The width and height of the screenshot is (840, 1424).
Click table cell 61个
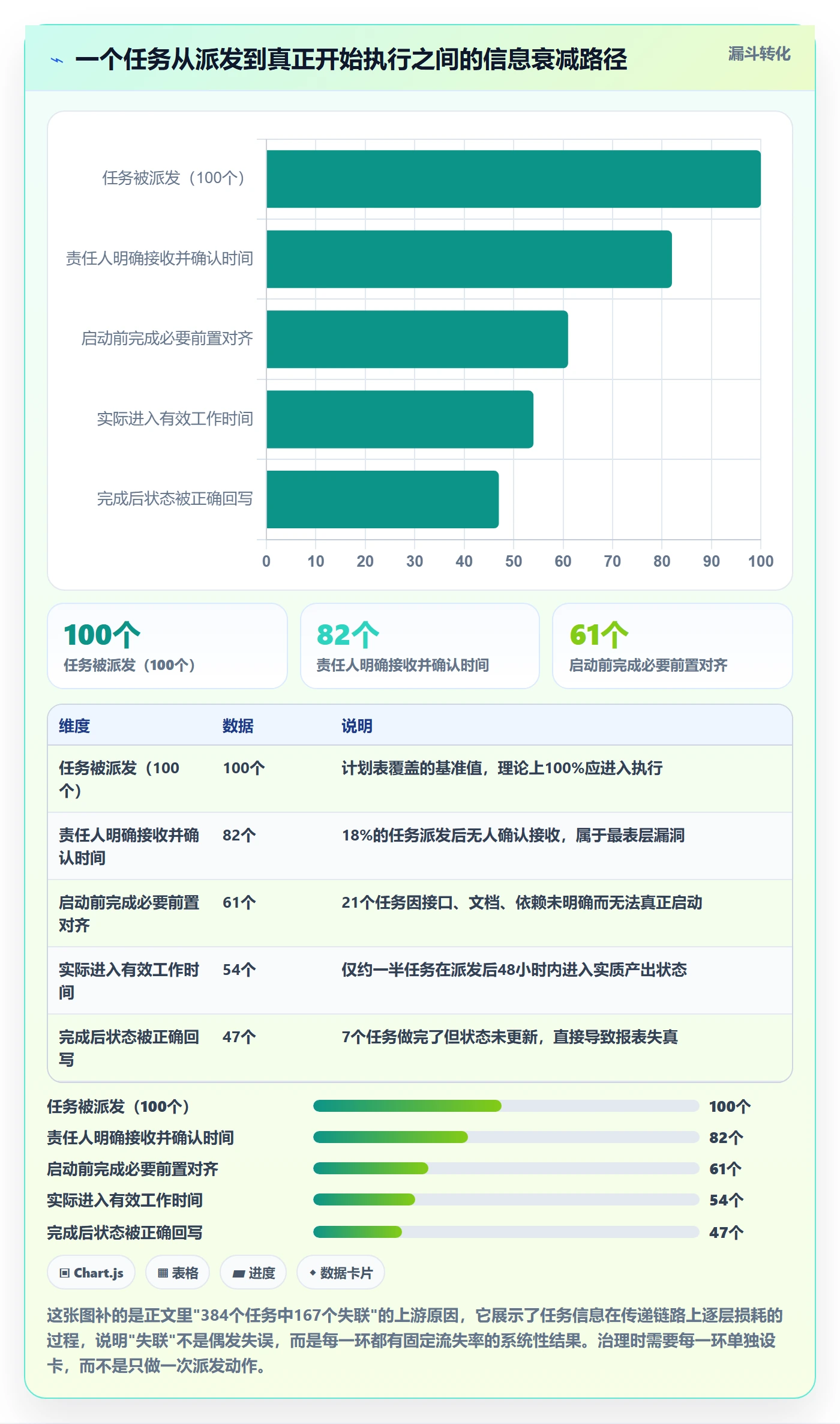(239, 902)
